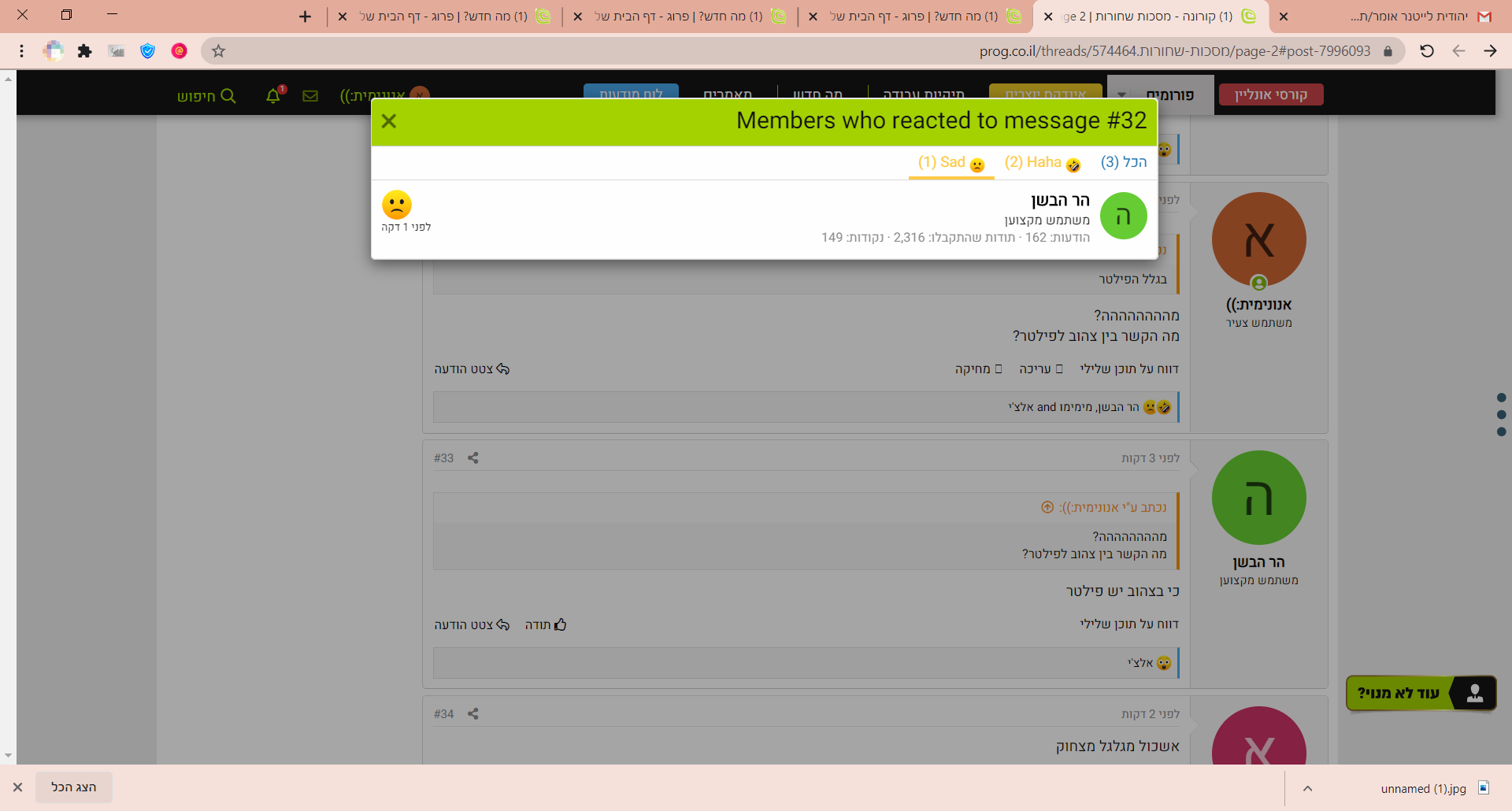Click the מחיקה delete link on post #32
1512x811 pixels.
979,369
